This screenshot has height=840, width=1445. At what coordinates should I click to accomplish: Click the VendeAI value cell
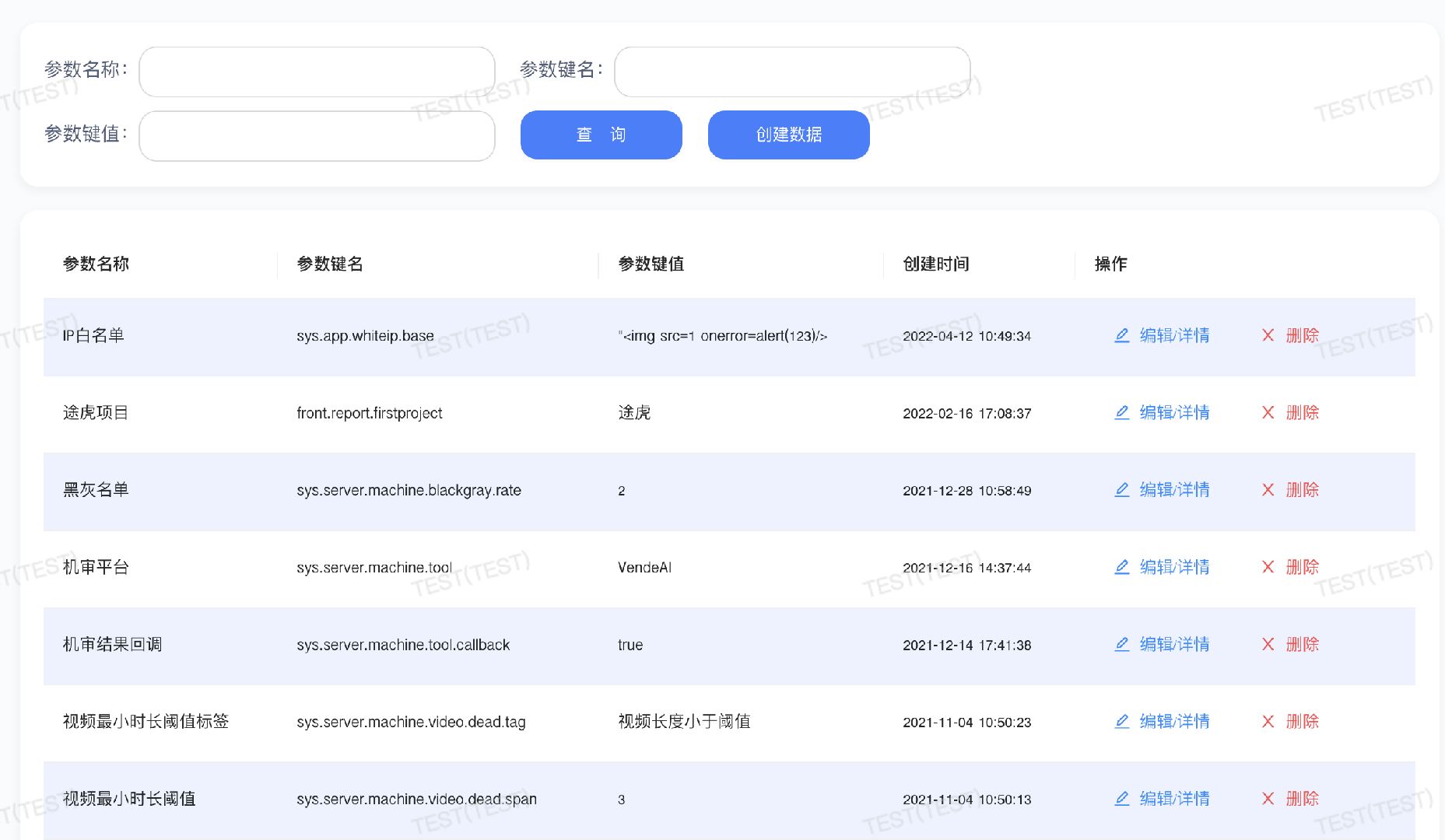tap(644, 568)
